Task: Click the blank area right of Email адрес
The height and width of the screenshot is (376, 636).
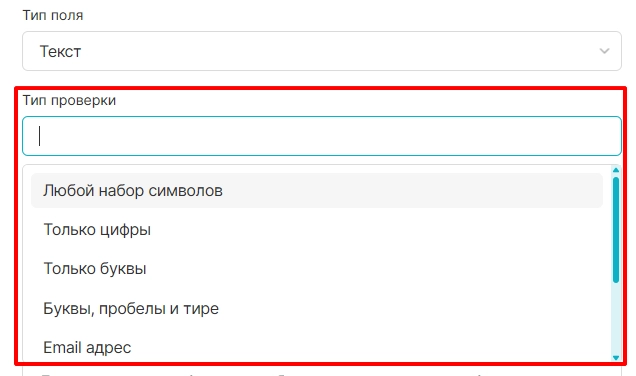Action: (x=365, y=348)
